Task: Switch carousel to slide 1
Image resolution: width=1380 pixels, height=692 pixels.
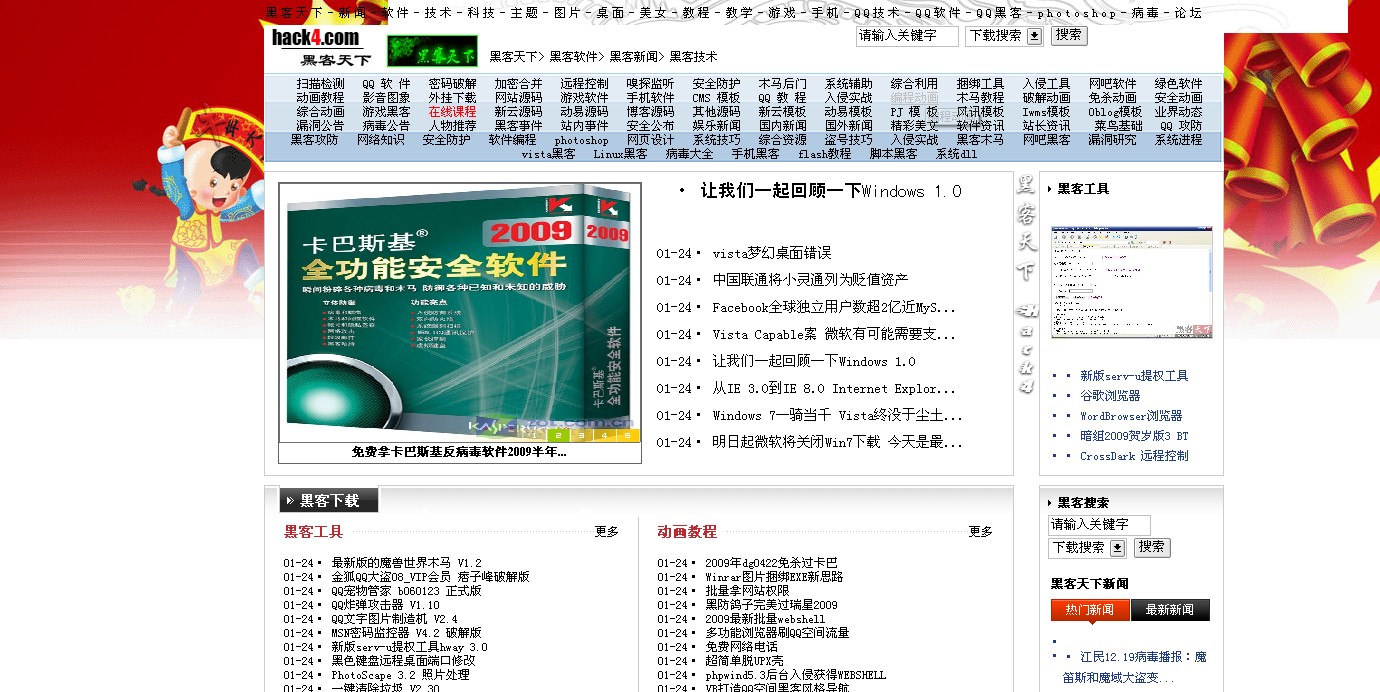Action: pos(534,435)
